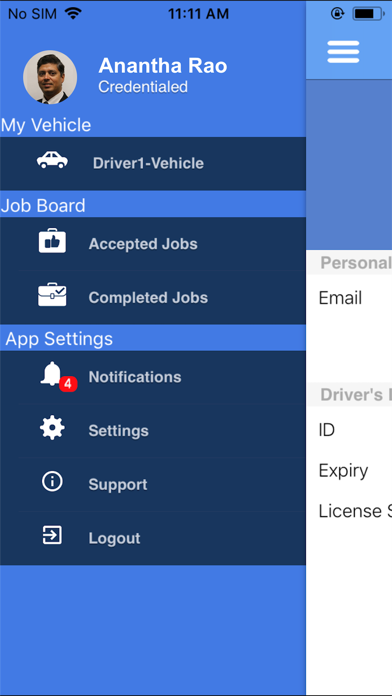Click the checked briefcase Completed Jobs icon

point(52,294)
